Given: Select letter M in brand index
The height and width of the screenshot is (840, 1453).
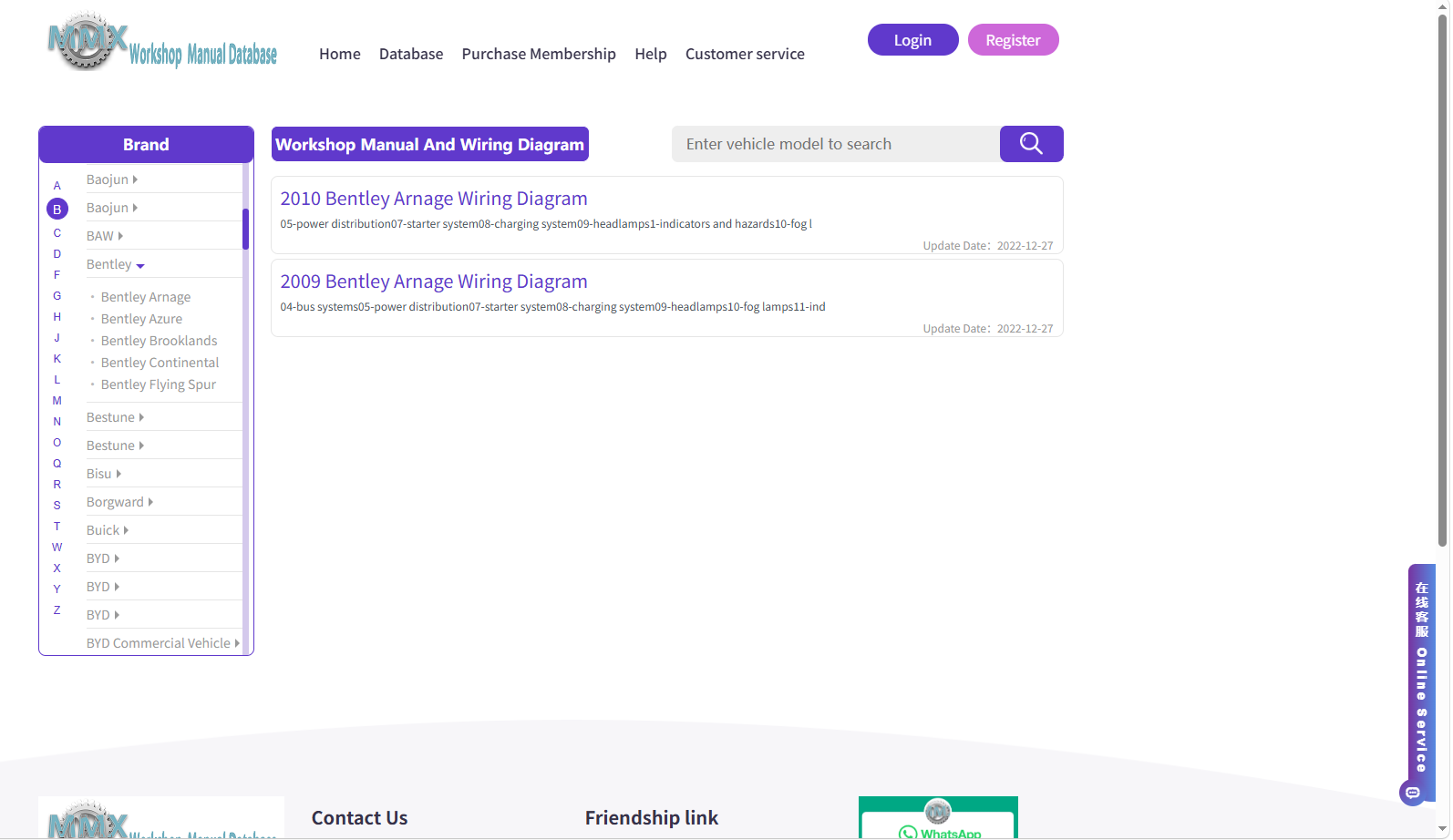Looking at the screenshot, I should coord(57,401).
